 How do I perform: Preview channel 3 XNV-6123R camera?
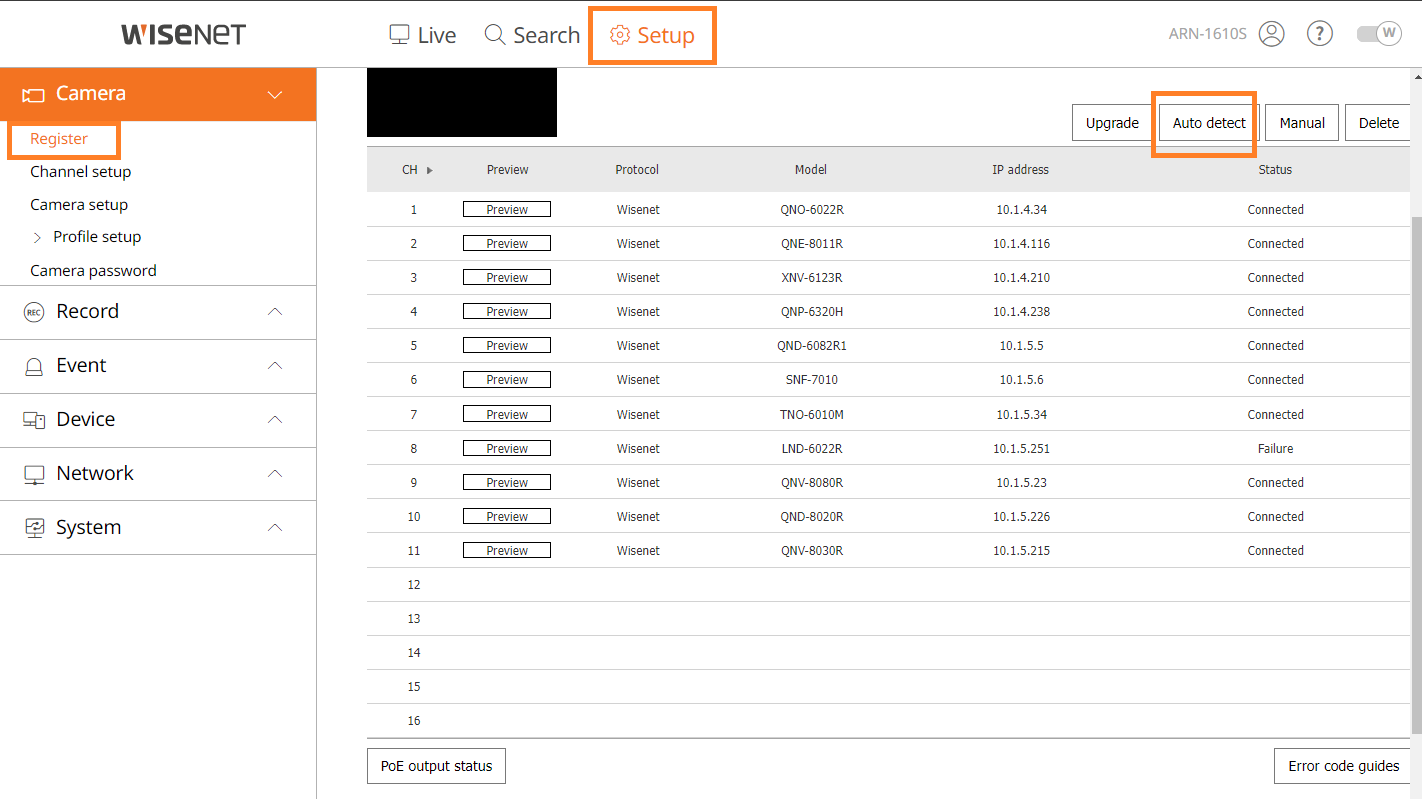507,278
